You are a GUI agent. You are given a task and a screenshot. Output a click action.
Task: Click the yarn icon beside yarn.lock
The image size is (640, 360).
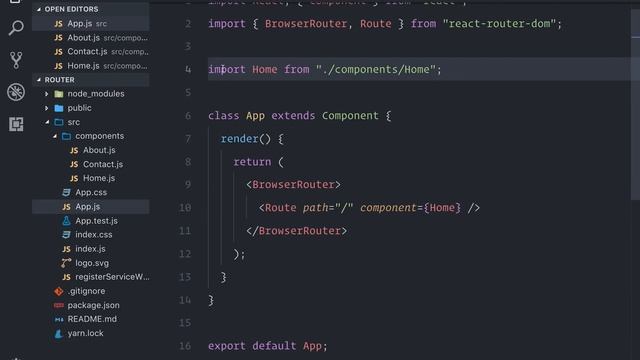tap(59, 333)
